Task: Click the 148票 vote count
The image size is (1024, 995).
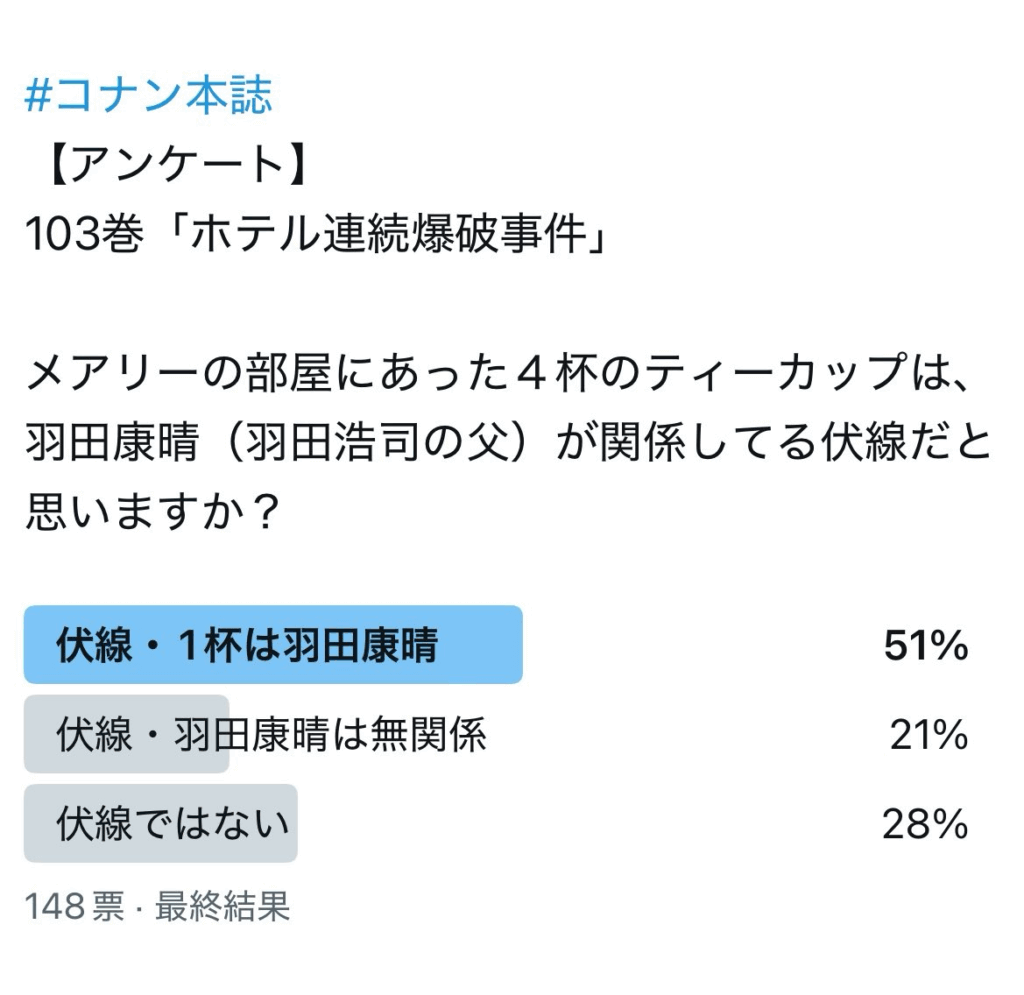Action: pos(75,907)
